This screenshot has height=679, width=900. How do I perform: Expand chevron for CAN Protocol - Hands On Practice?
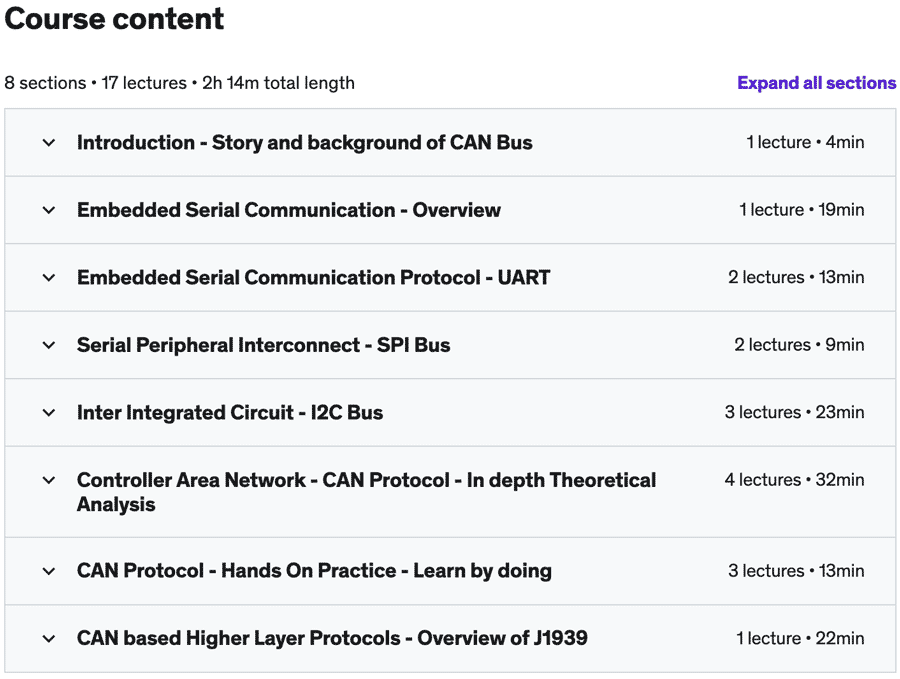click(x=49, y=571)
